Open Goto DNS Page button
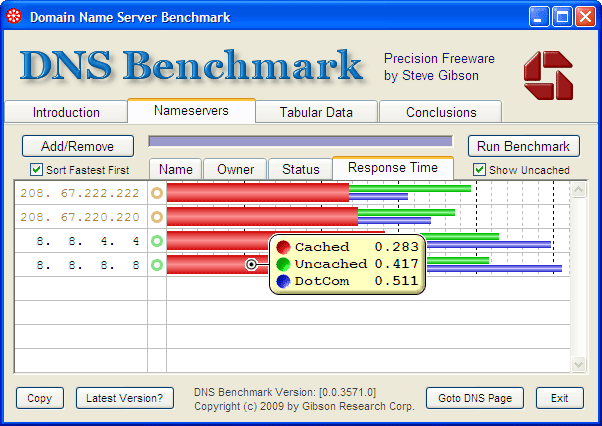 pos(475,398)
